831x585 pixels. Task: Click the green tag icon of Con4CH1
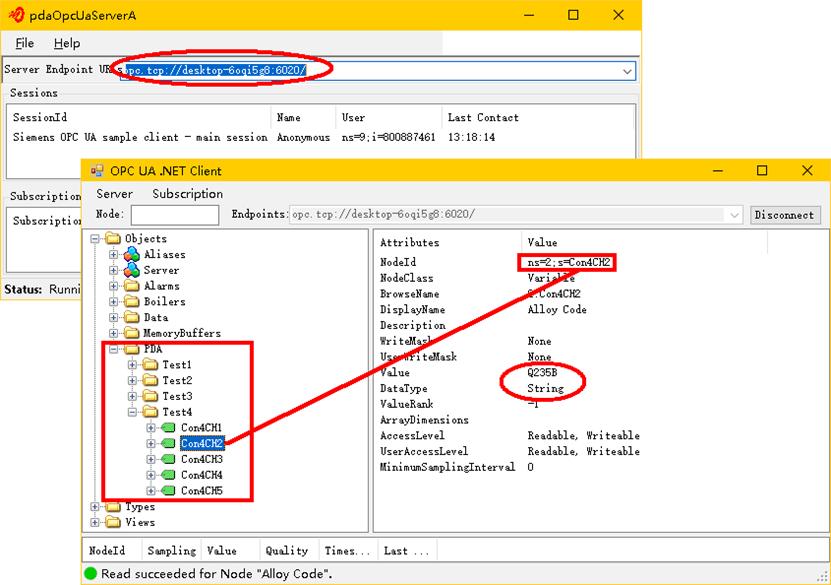[x=168, y=428]
